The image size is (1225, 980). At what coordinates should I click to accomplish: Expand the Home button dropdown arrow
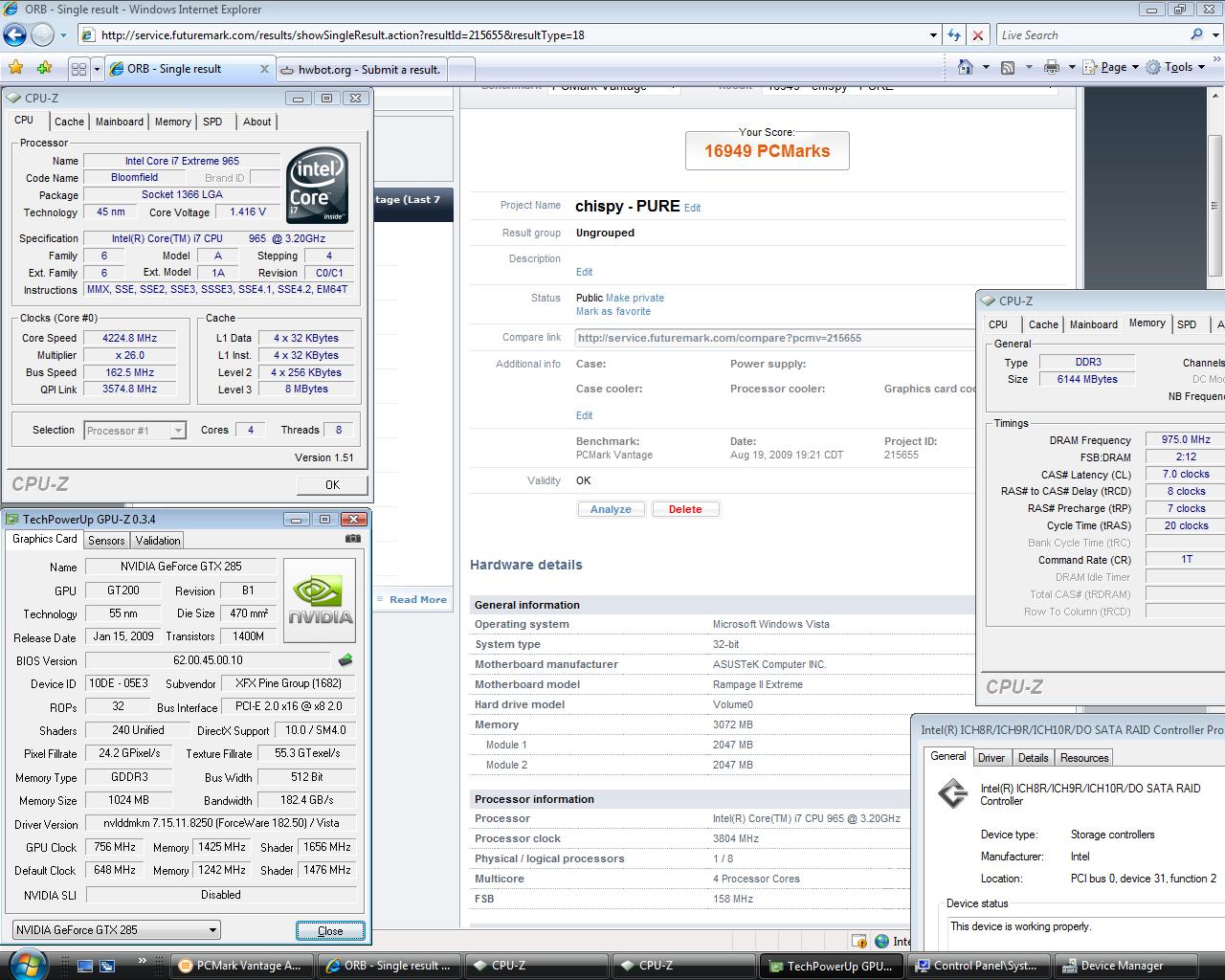[x=986, y=67]
